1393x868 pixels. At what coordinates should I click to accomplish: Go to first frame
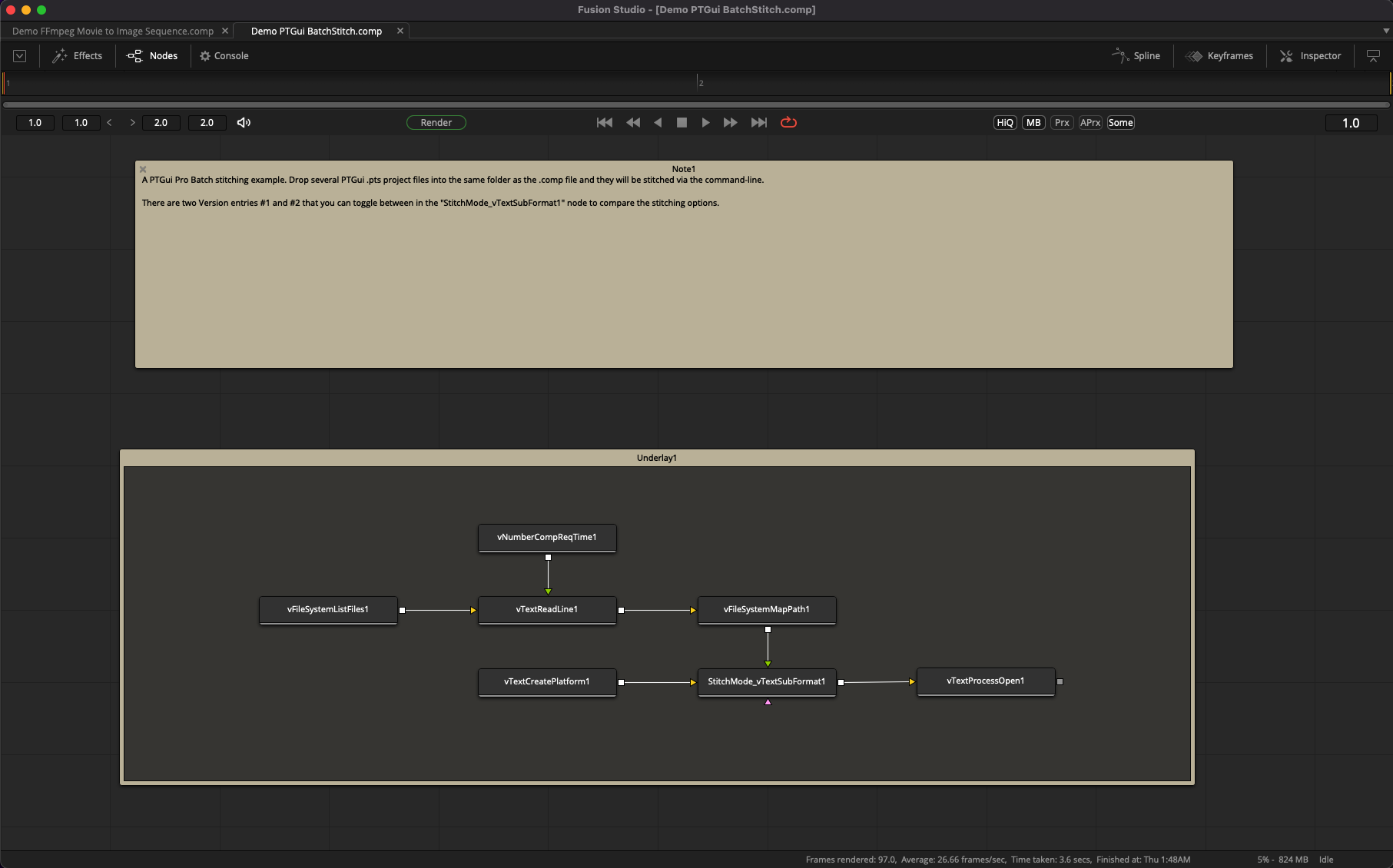coord(605,123)
